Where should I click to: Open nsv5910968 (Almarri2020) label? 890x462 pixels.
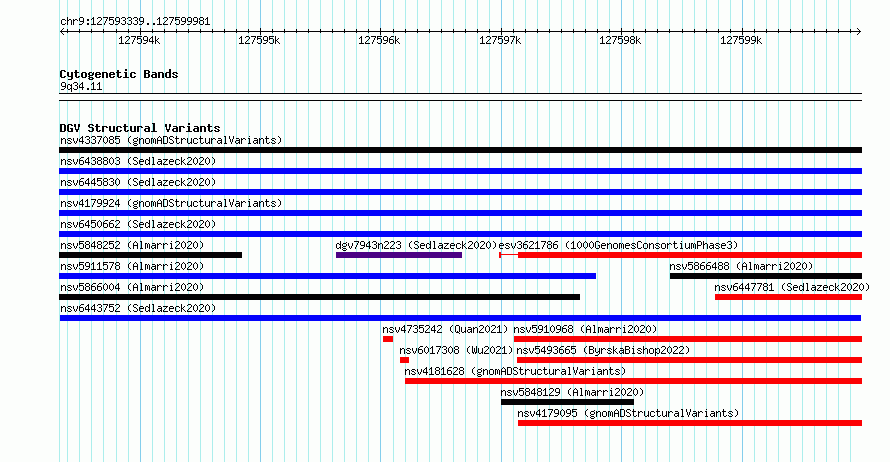point(585,329)
